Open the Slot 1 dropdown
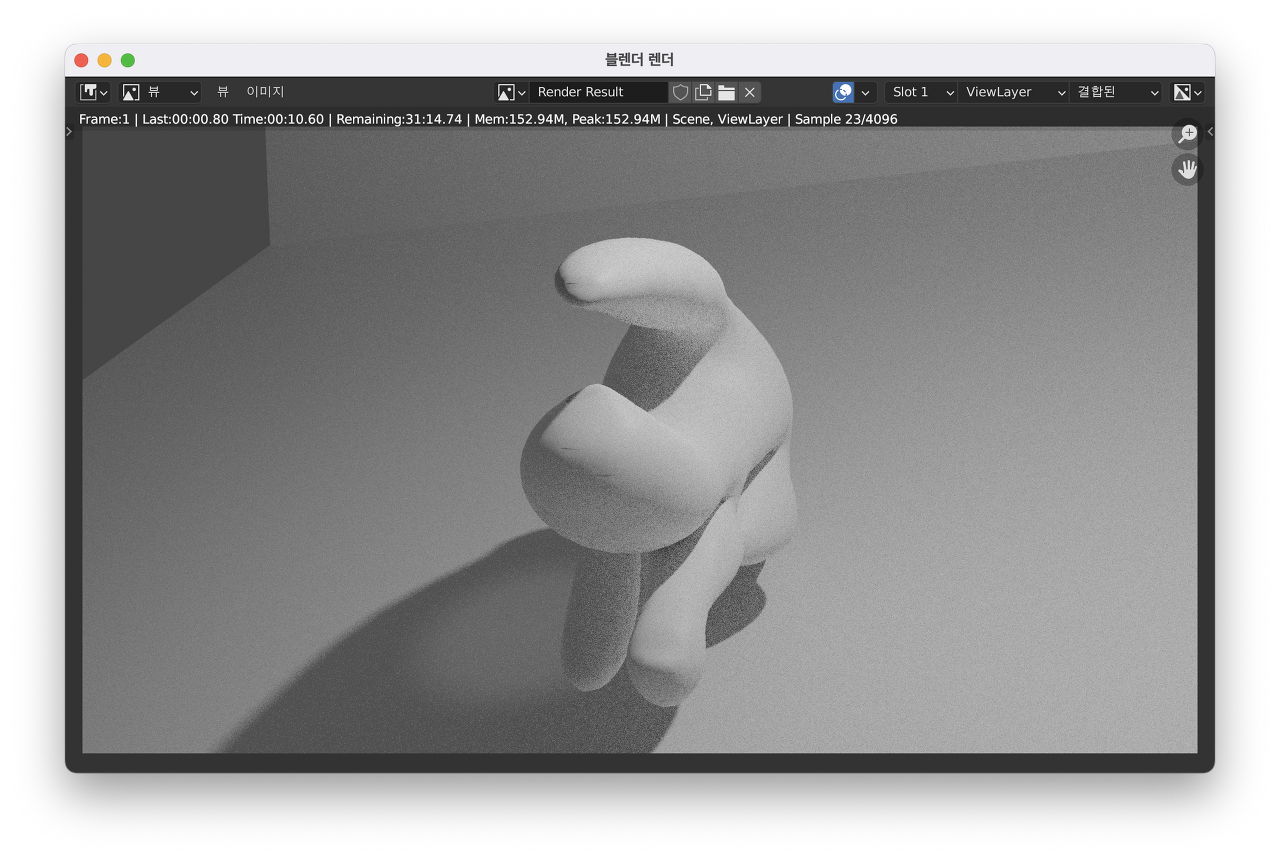The width and height of the screenshot is (1280, 859). pyautogui.click(x=921, y=92)
